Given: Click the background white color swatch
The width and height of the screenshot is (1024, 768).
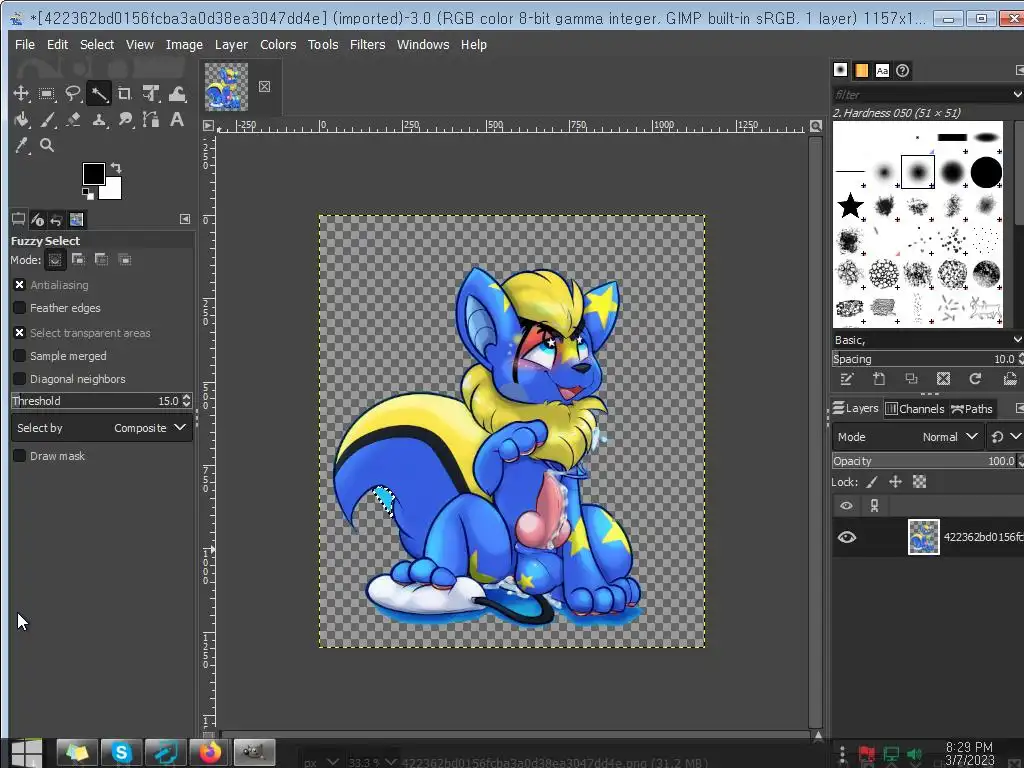Looking at the screenshot, I should pyautogui.click(x=113, y=191).
